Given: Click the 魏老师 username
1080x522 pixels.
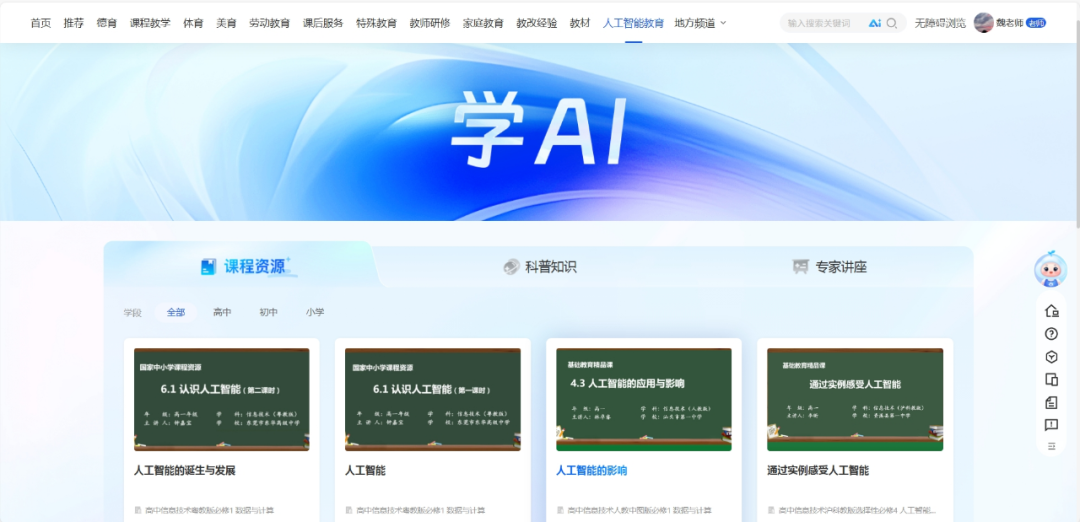Looking at the screenshot, I should 1010,23.
